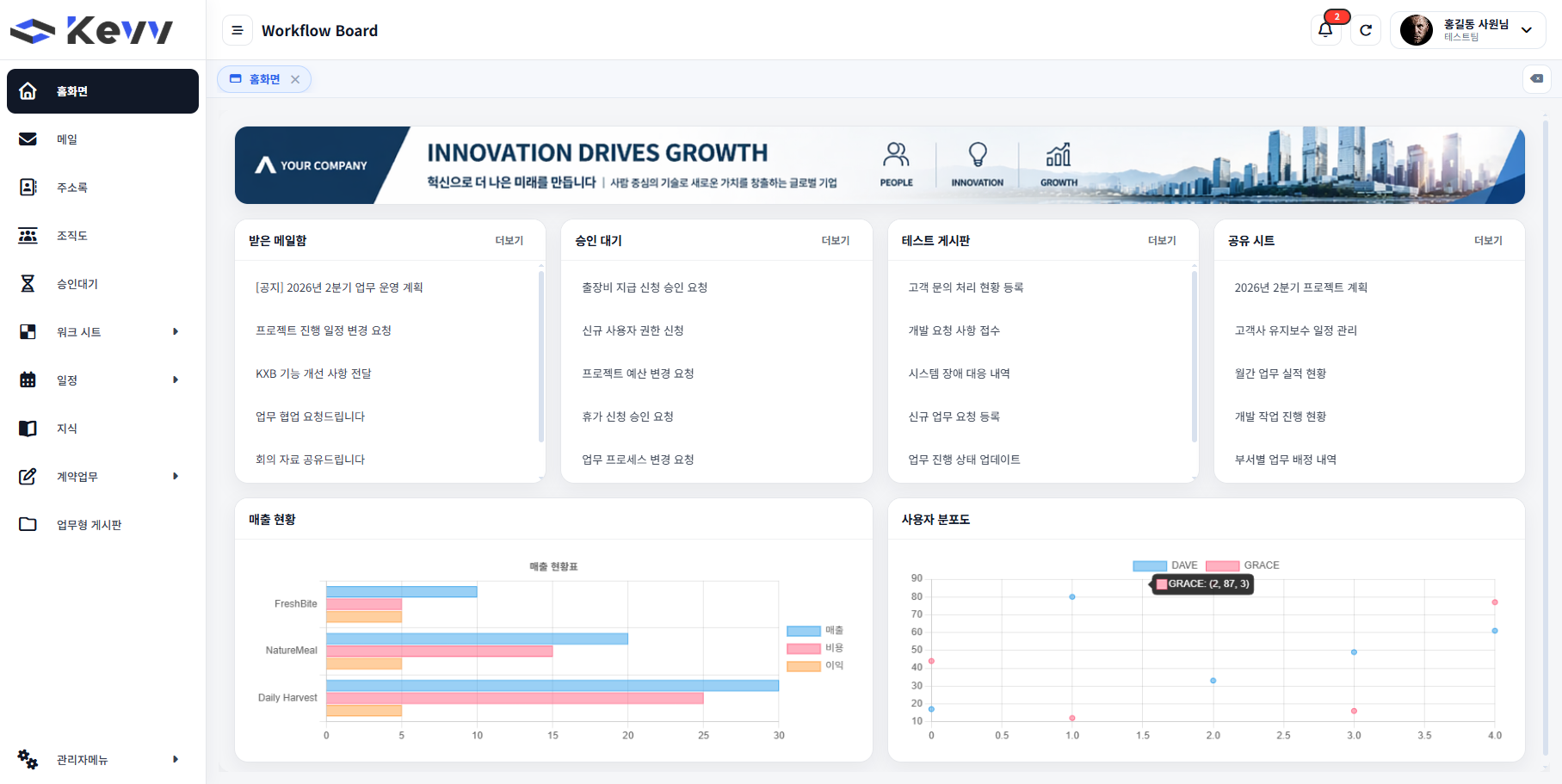The image size is (1562, 784).
Task: Toggle the 매출 legend series in bar chart
Action: click(x=815, y=631)
